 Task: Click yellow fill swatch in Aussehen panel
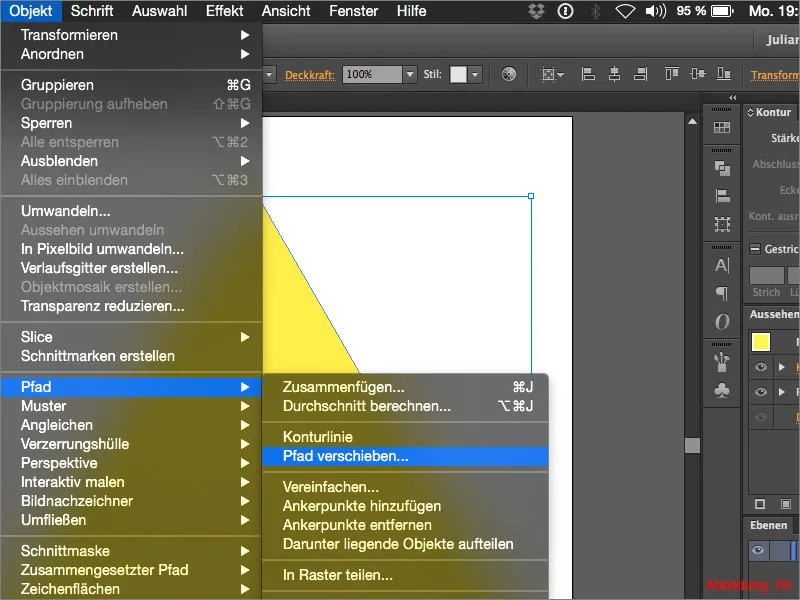[x=761, y=342]
